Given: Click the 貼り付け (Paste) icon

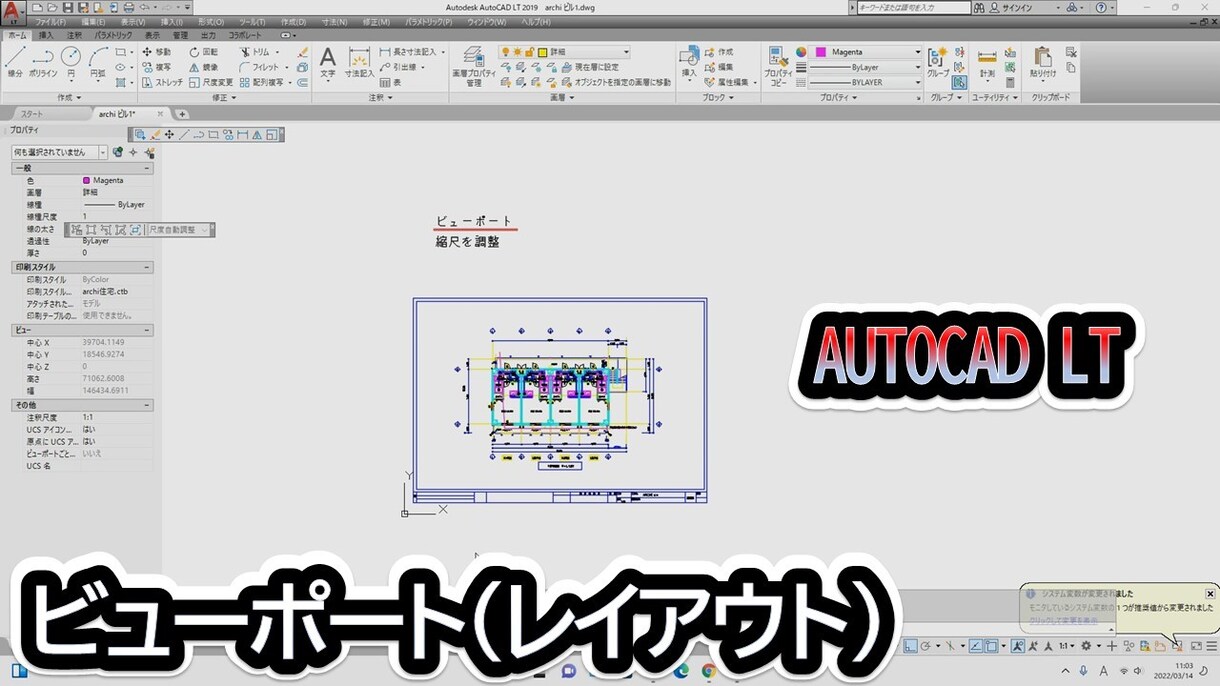Looking at the screenshot, I should point(1043,62).
